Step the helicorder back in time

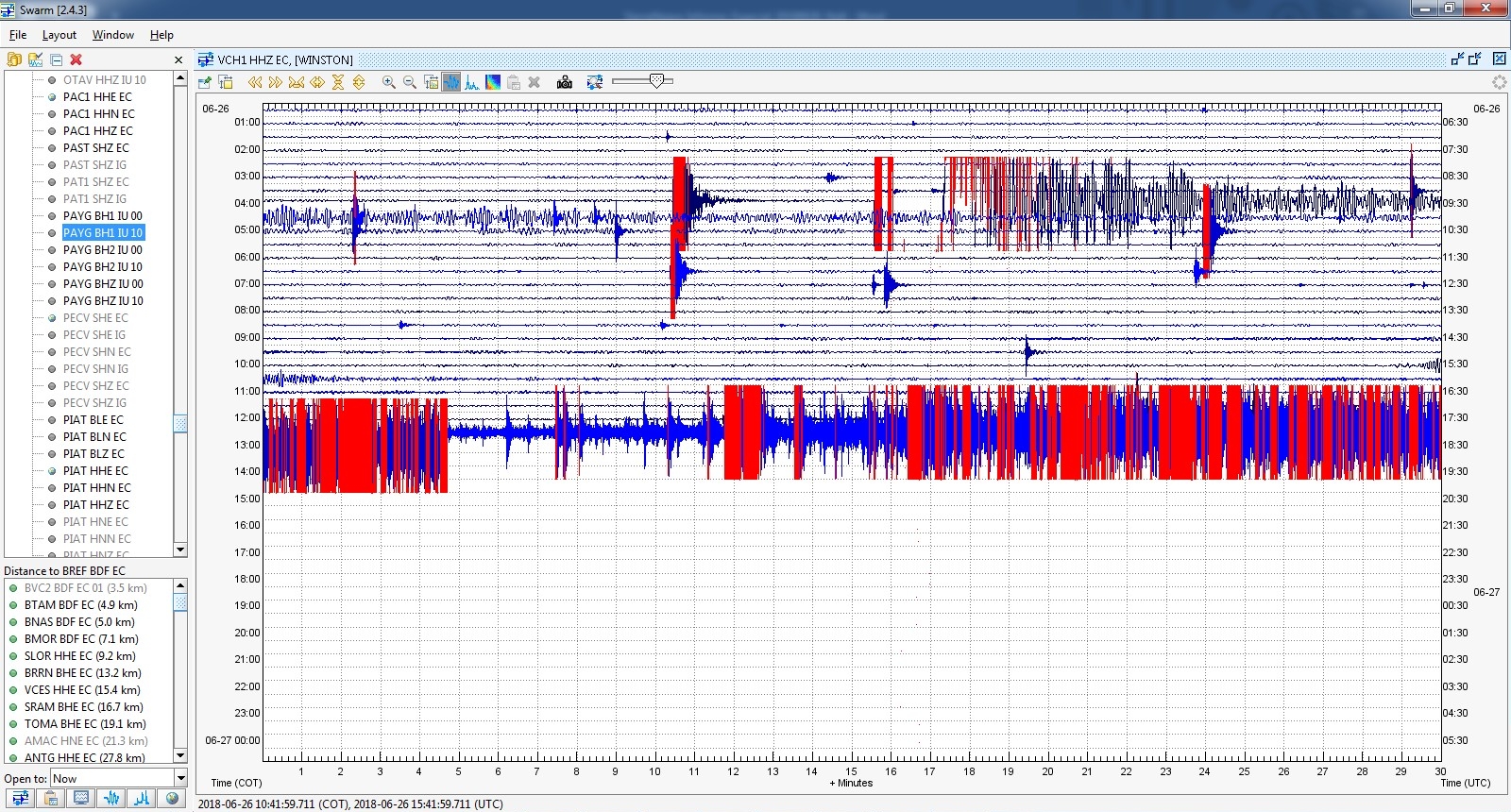coord(255,82)
